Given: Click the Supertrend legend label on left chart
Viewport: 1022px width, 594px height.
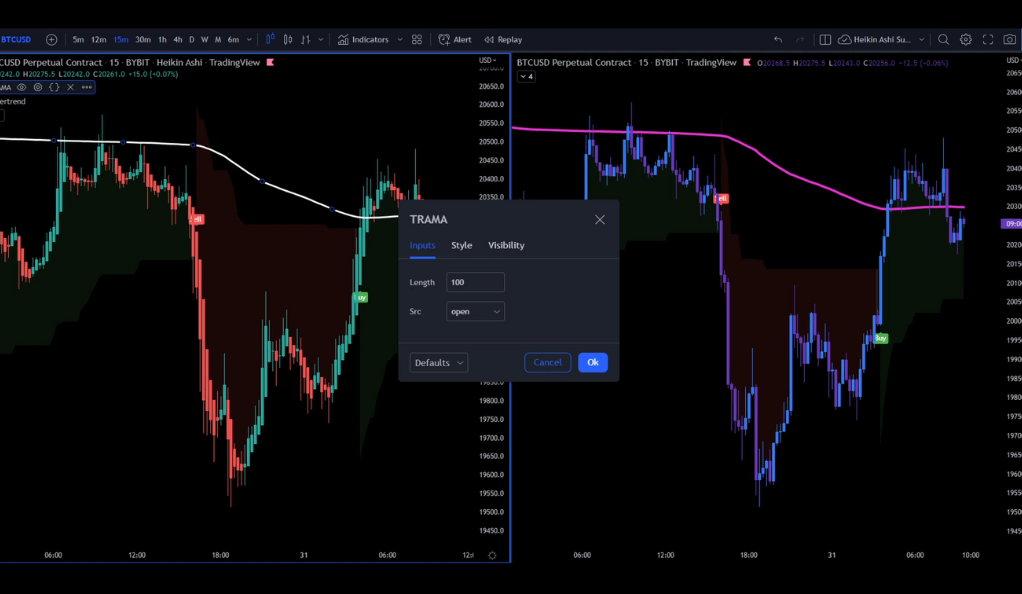Looking at the screenshot, I should 13,102.
